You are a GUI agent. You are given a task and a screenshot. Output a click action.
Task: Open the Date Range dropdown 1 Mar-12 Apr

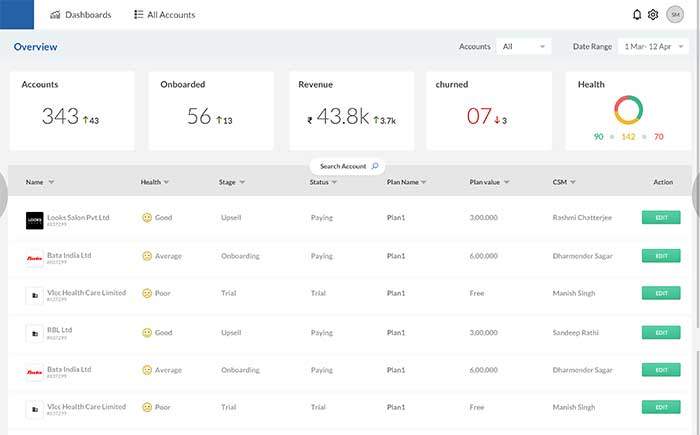click(654, 46)
